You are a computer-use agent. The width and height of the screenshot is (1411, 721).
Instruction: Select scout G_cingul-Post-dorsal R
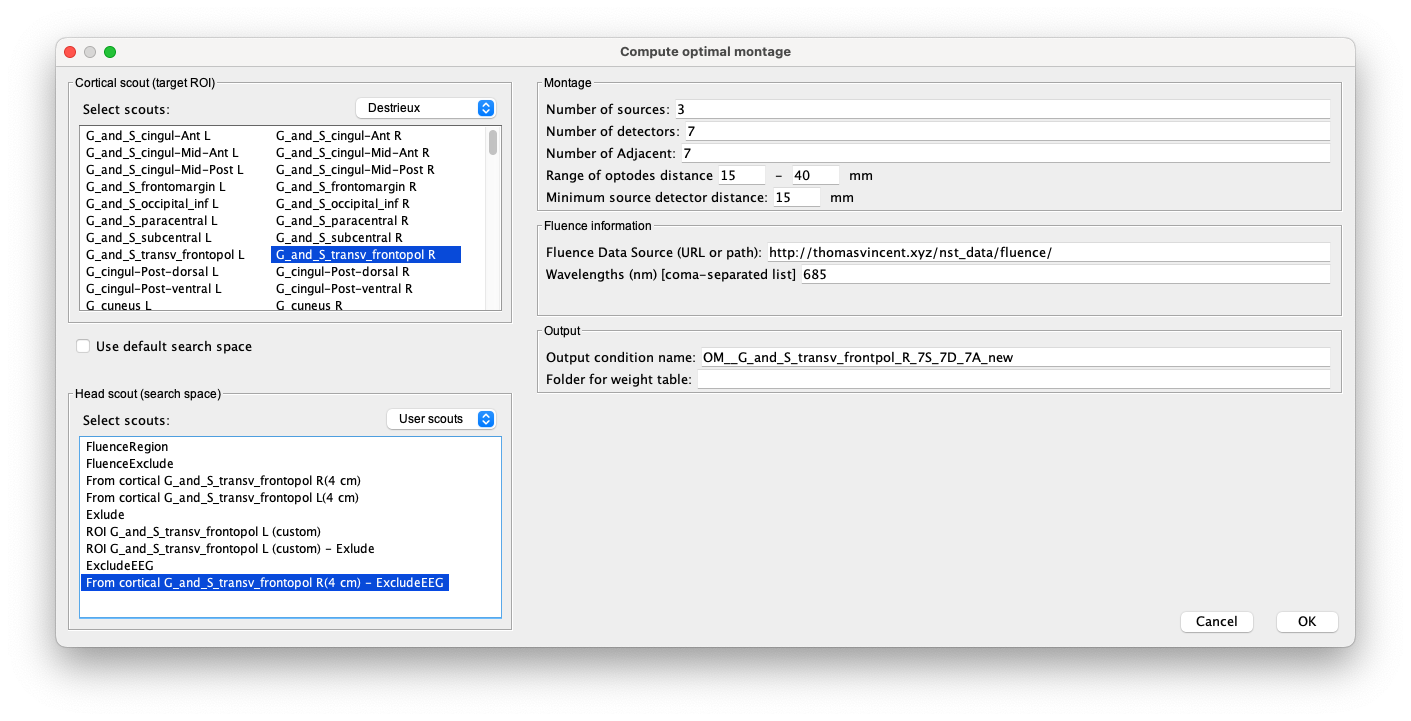(343, 271)
